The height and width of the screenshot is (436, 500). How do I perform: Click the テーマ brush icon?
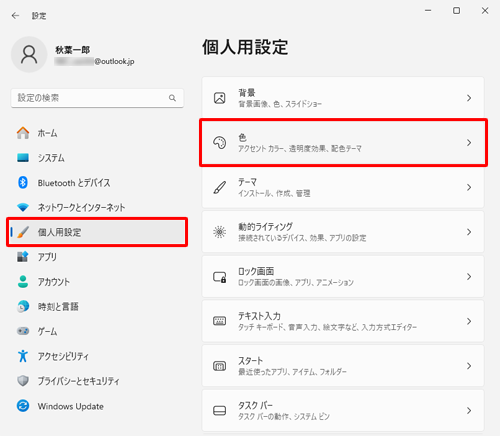point(219,187)
